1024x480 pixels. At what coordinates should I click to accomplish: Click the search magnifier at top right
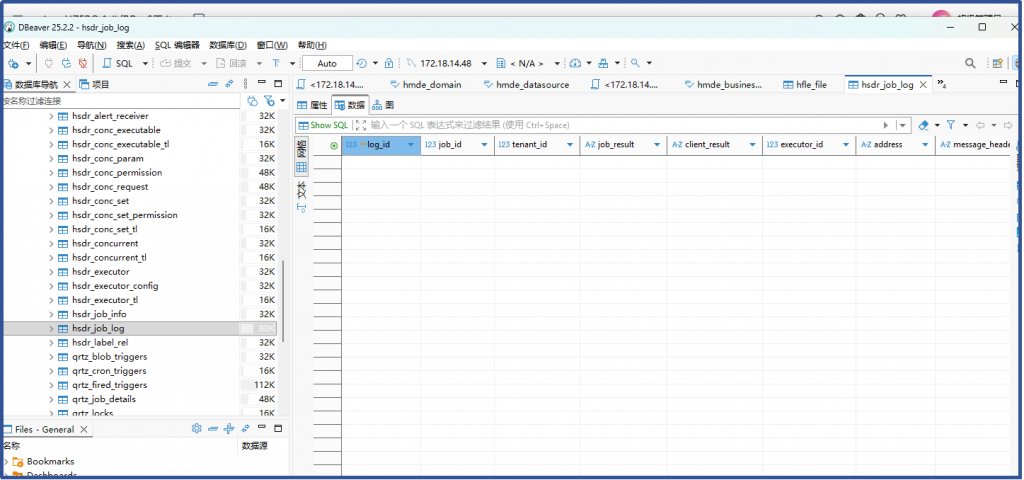click(969, 63)
